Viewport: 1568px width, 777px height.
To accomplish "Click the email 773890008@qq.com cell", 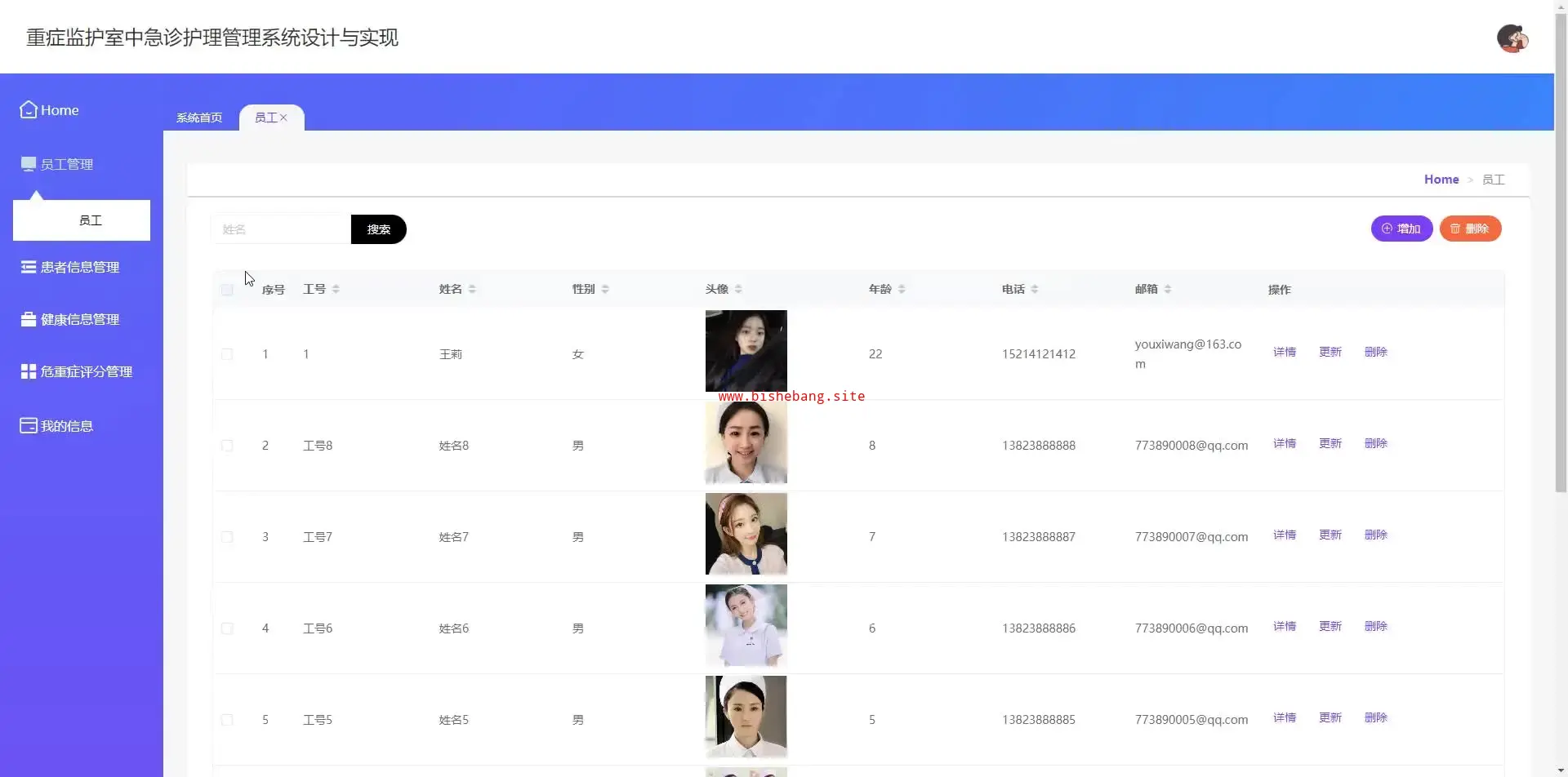I will (1192, 446).
